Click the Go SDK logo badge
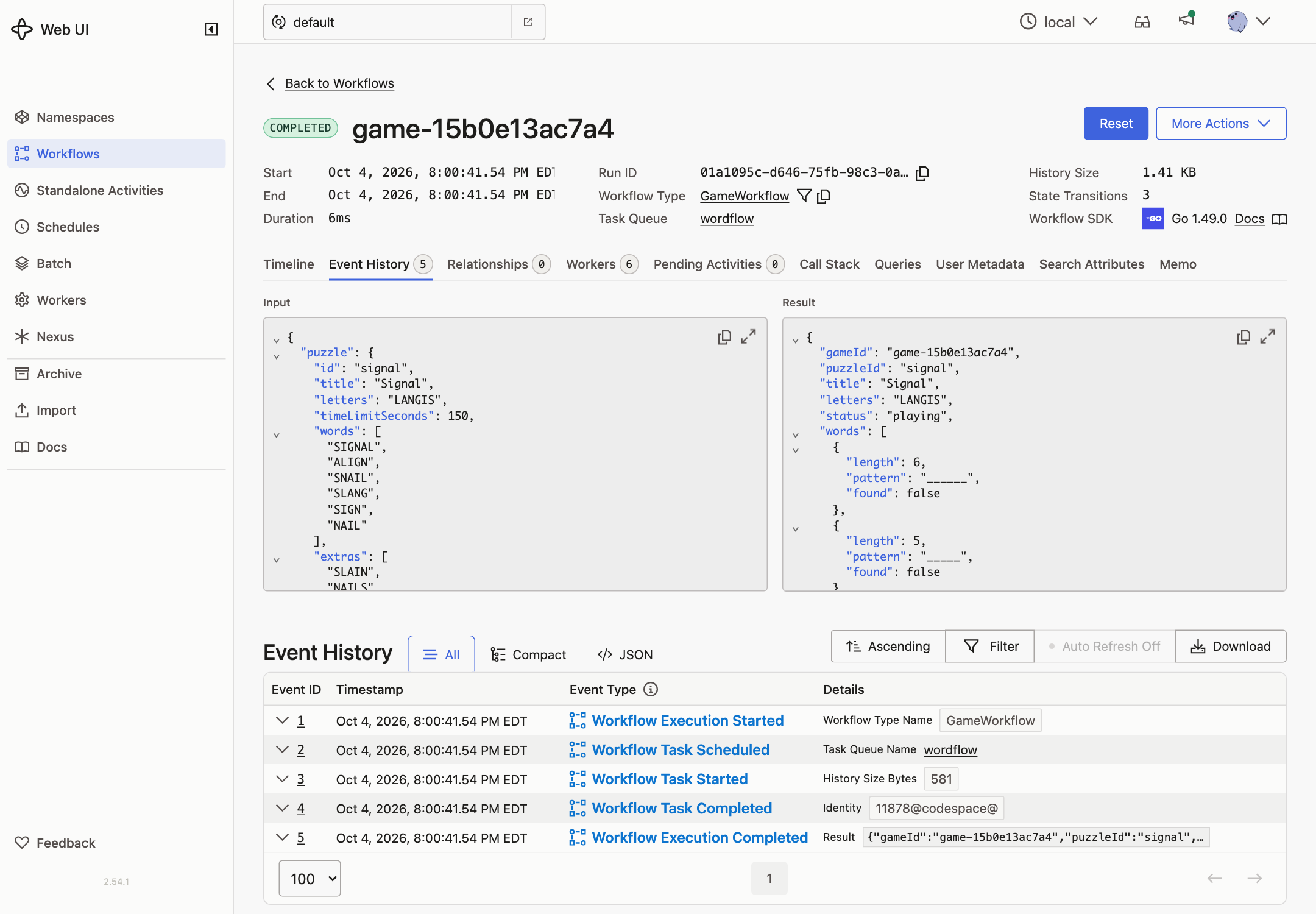The width and height of the screenshot is (1316, 914). pos(1153,219)
